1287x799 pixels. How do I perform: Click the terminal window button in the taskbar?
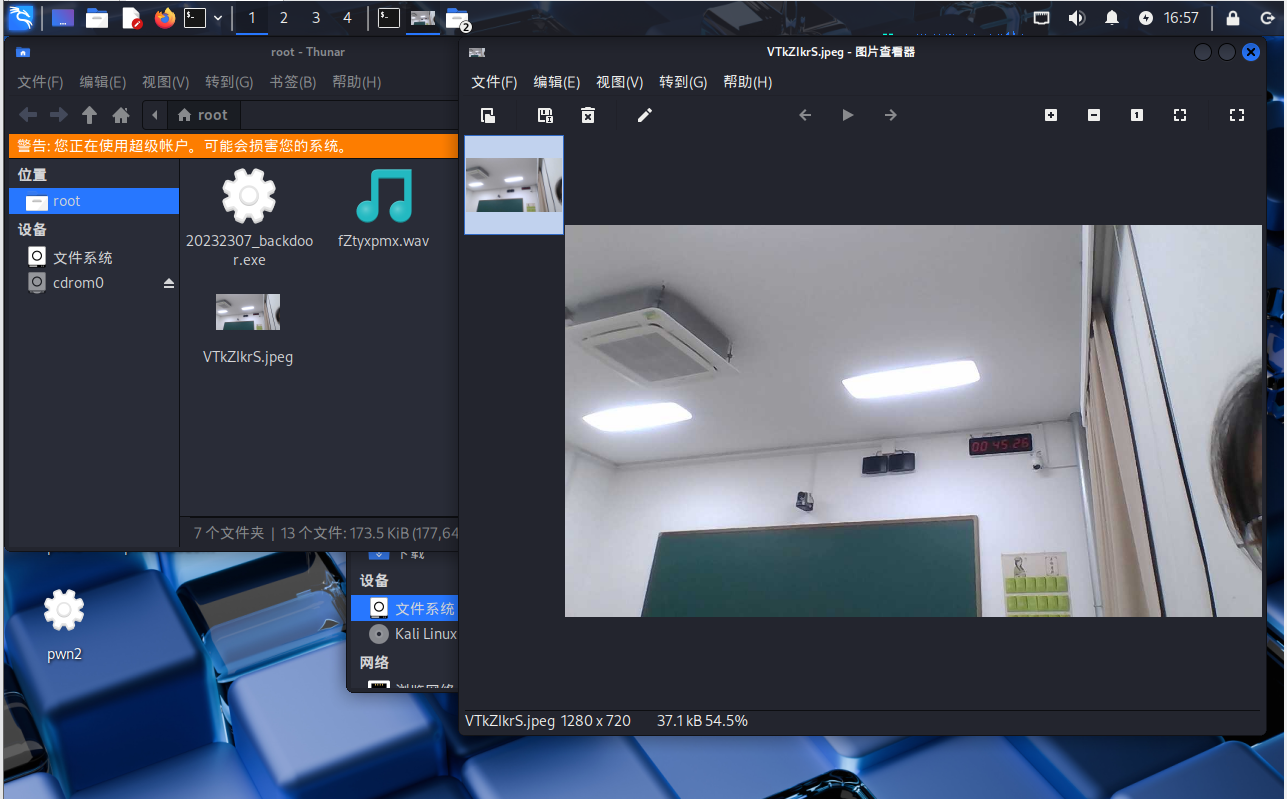click(x=389, y=18)
